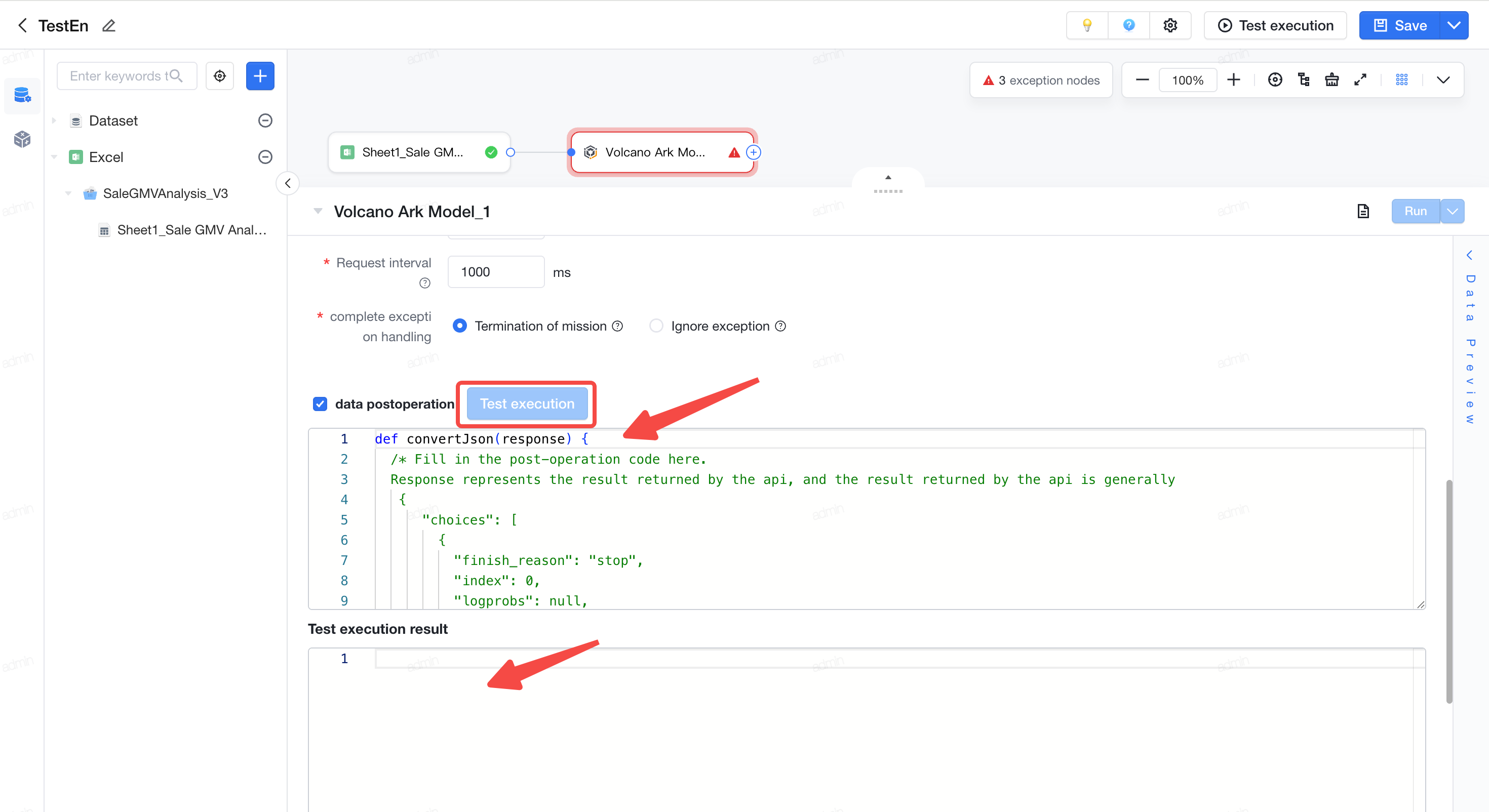Image resolution: width=1489 pixels, height=812 pixels.
Task: Open the Save button dropdown arrow
Action: point(1454,25)
